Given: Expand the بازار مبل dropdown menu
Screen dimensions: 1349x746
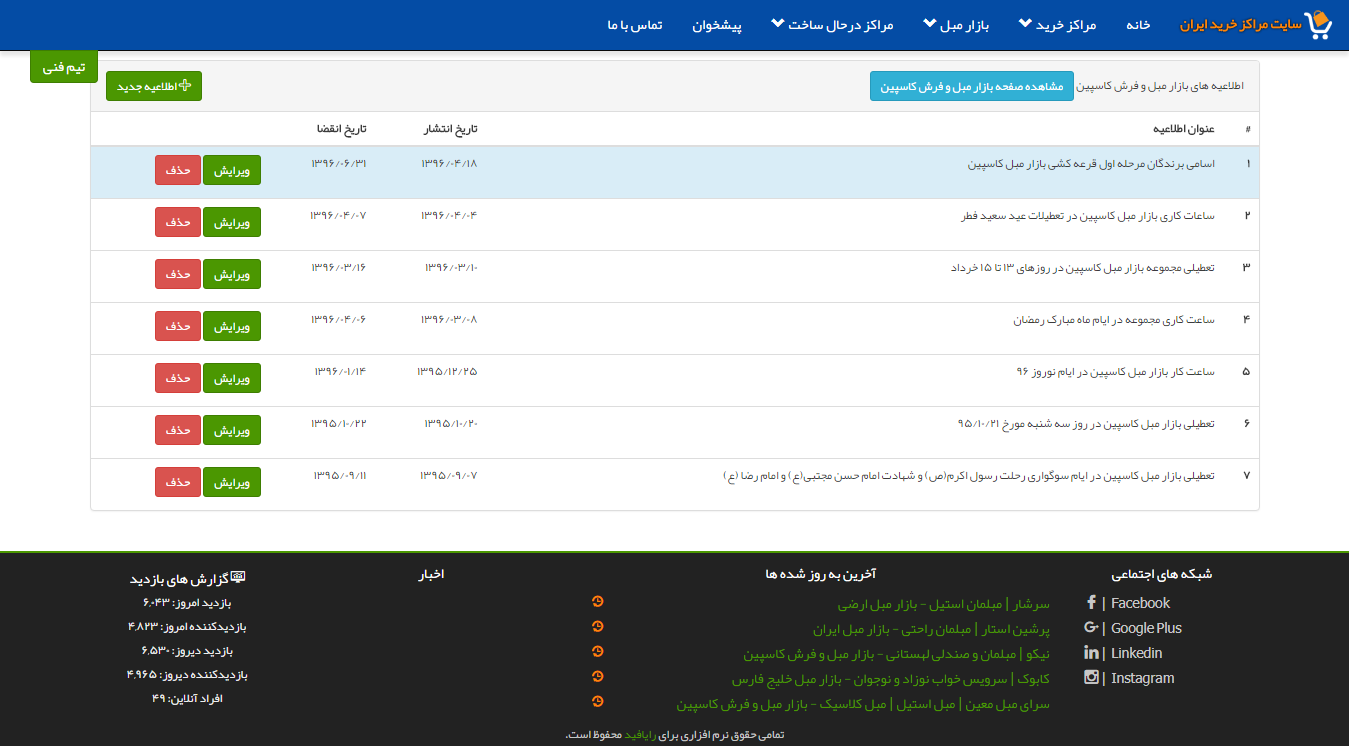Looking at the screenshot, I should click(x=955, y=25).
